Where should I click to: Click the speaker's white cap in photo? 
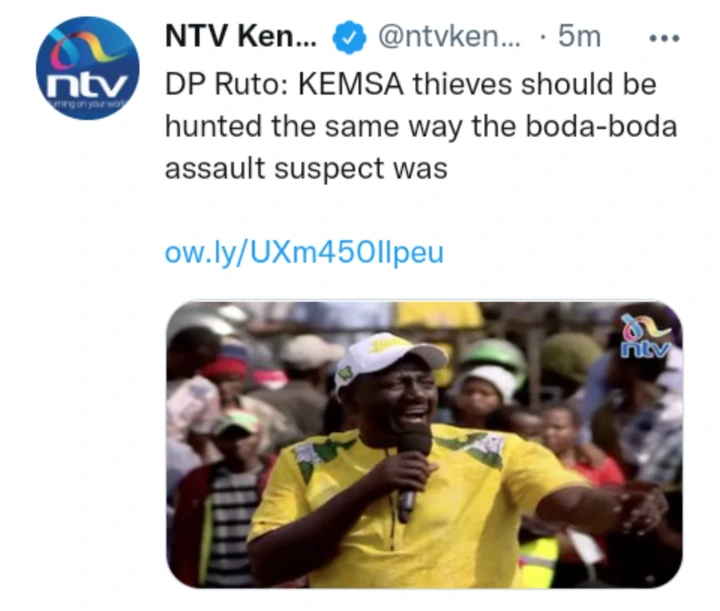[x=388, y=357]
